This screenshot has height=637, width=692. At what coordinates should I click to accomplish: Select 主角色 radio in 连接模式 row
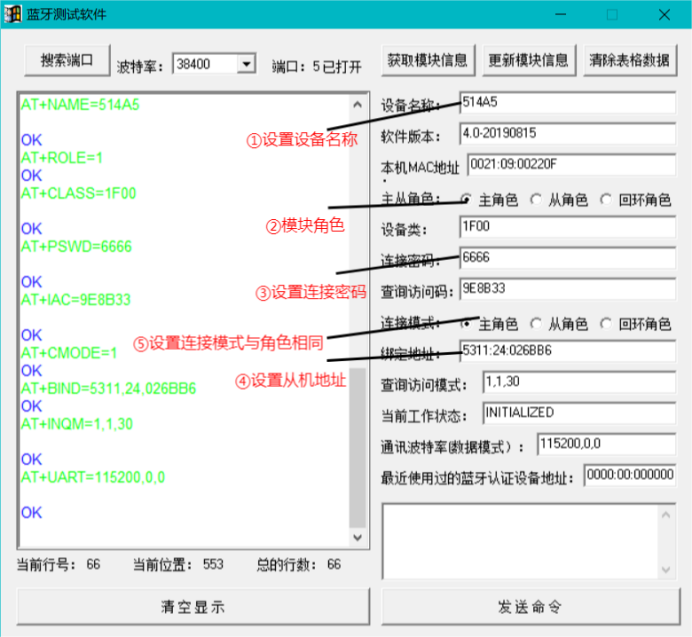click(466, 324)
